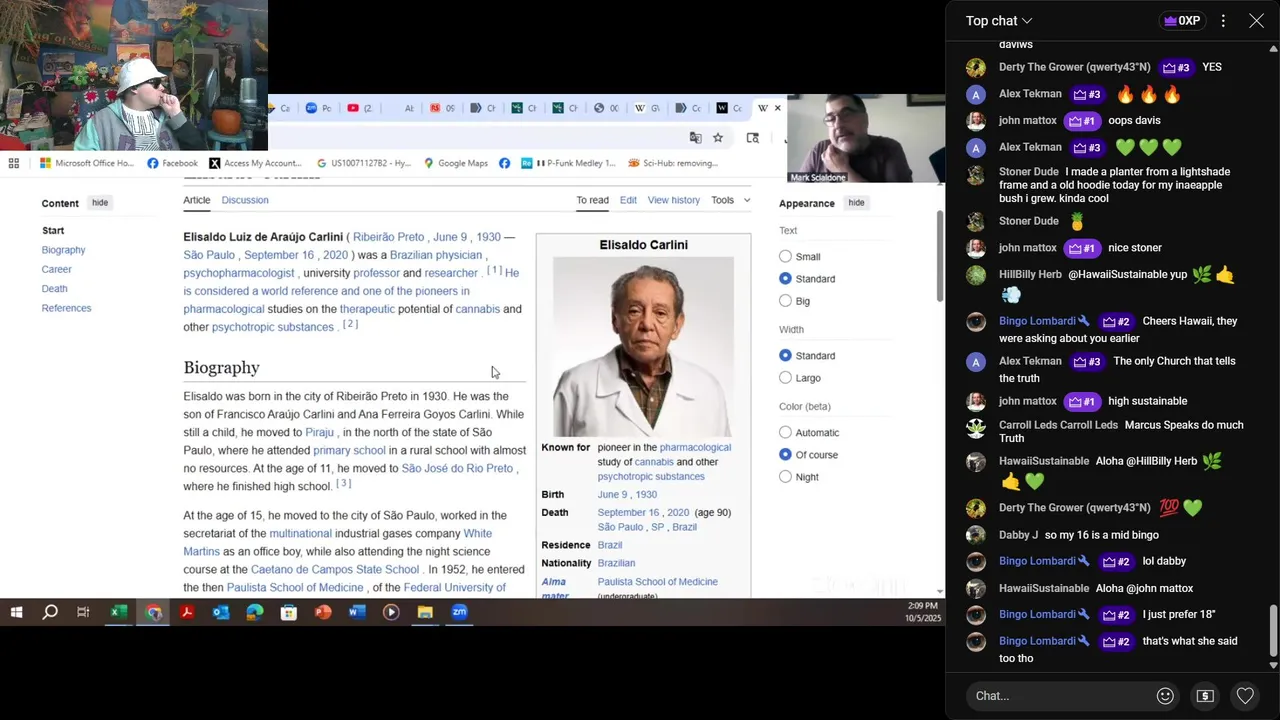Open Windows Start menu
This screenshot has width=1280, height=720.
[16, 612]
